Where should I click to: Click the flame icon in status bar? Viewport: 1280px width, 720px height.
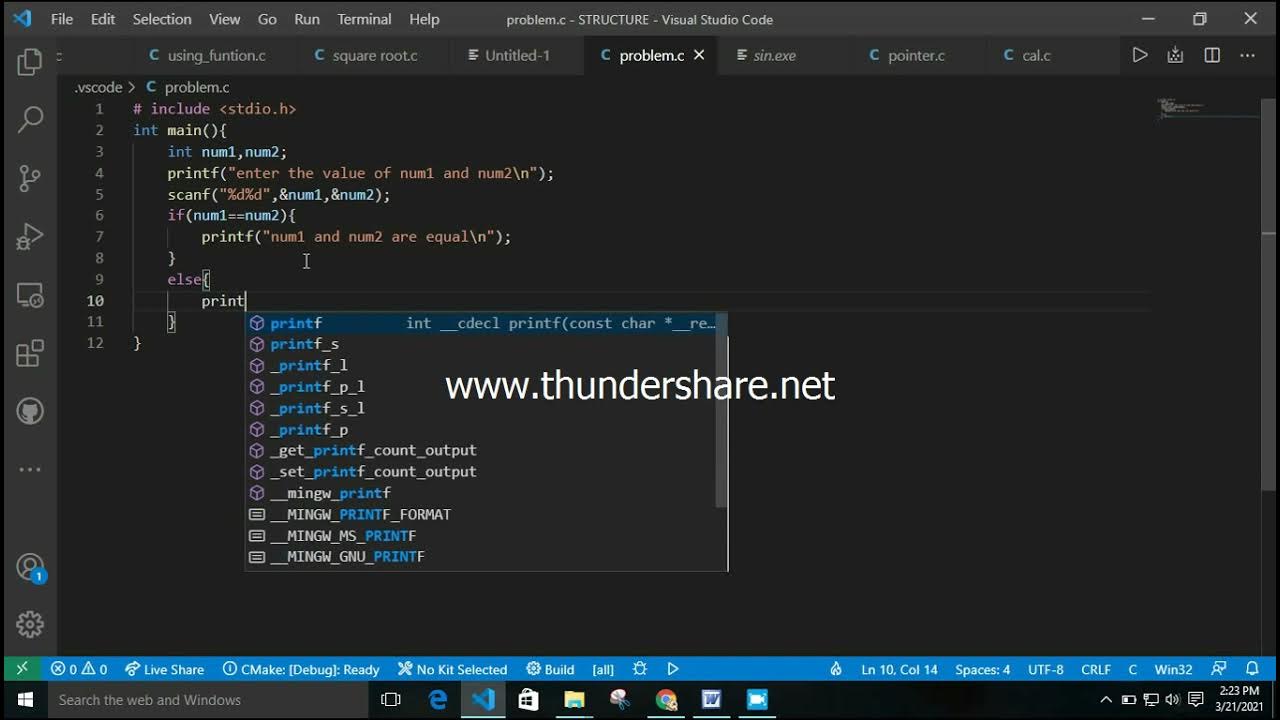coord(836,669)
